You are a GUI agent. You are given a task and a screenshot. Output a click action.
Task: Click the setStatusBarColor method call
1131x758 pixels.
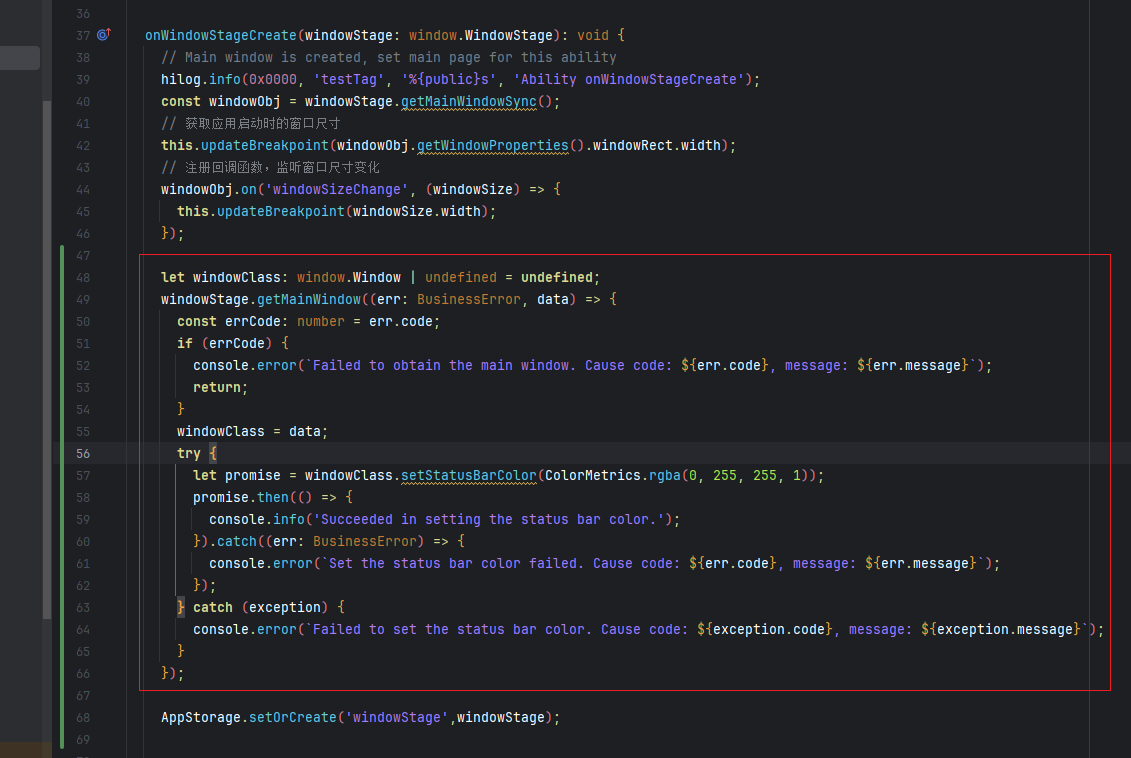[x=468, y=475]
